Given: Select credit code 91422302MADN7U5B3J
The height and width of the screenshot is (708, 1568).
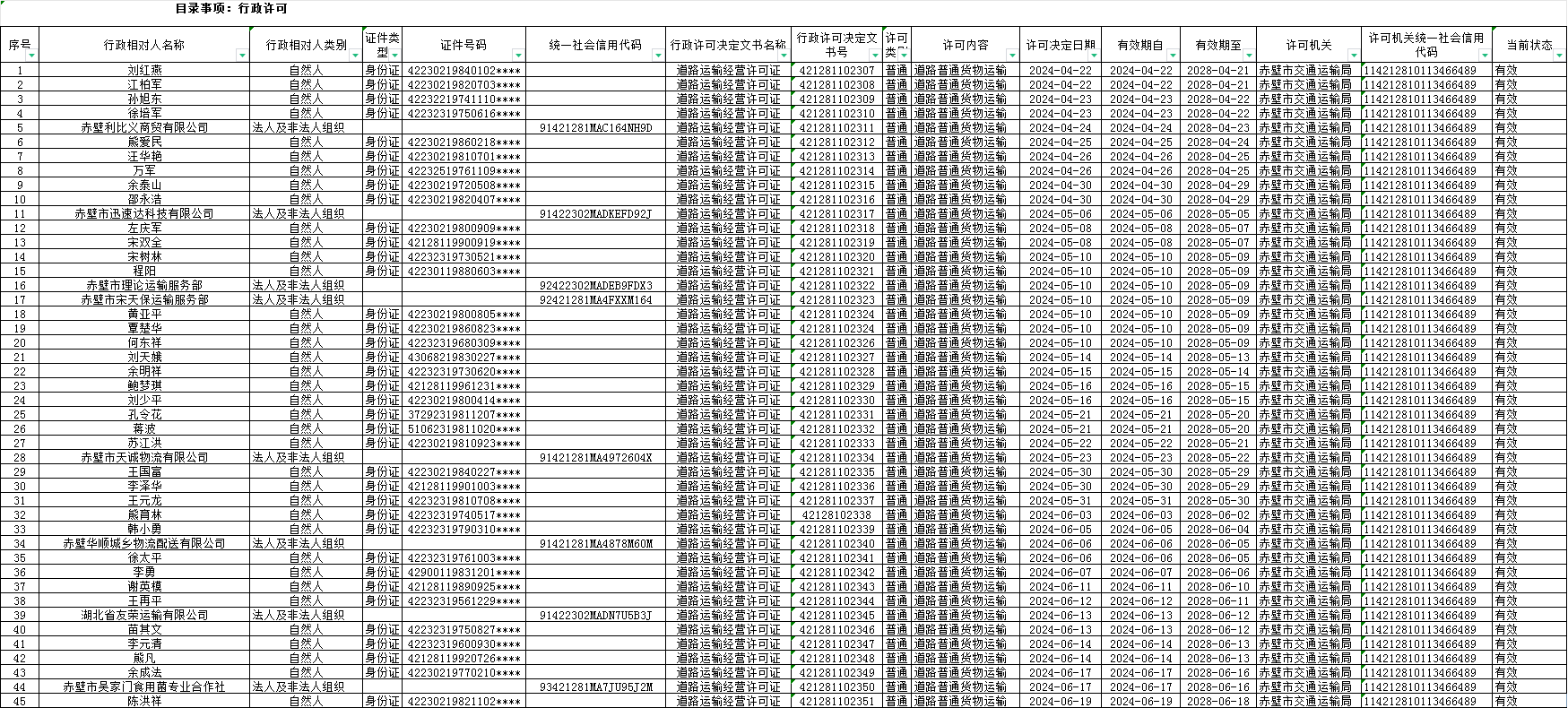Looking at the screenshot, I should coord(596,615).
